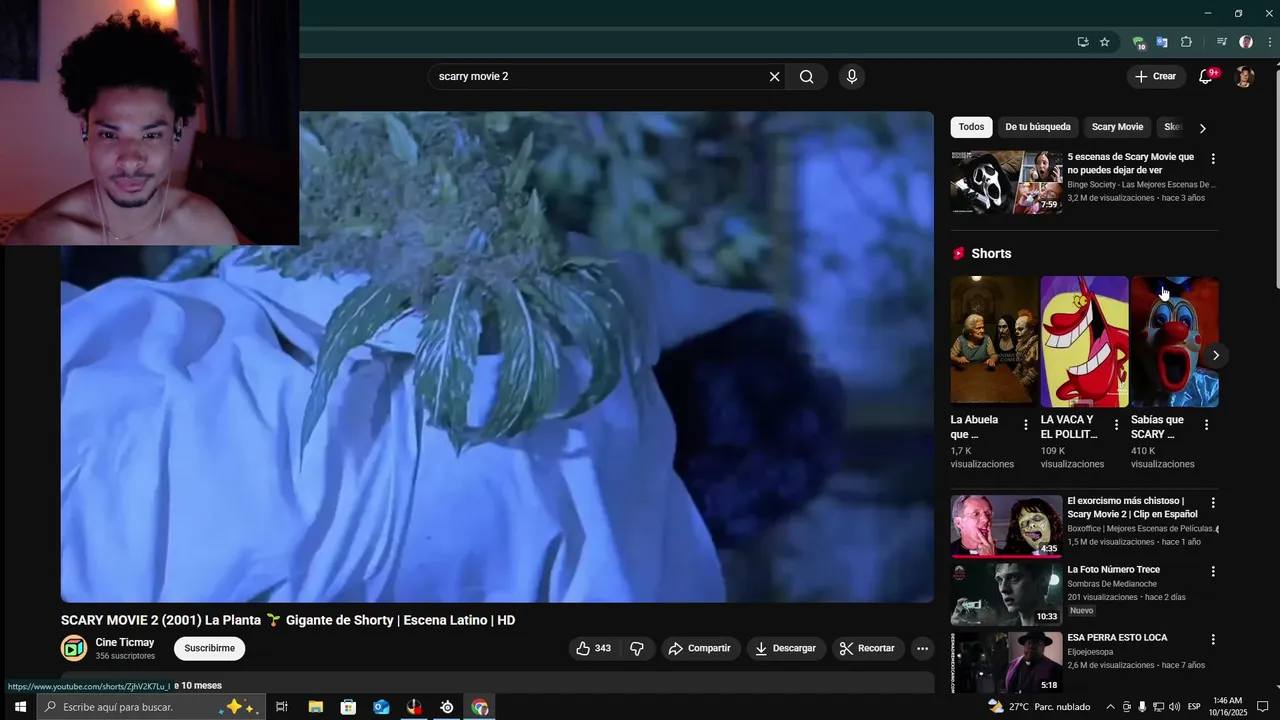
Task: Bookmark this page with the star
Action: pyautogui.click(x=1105, y=42)
